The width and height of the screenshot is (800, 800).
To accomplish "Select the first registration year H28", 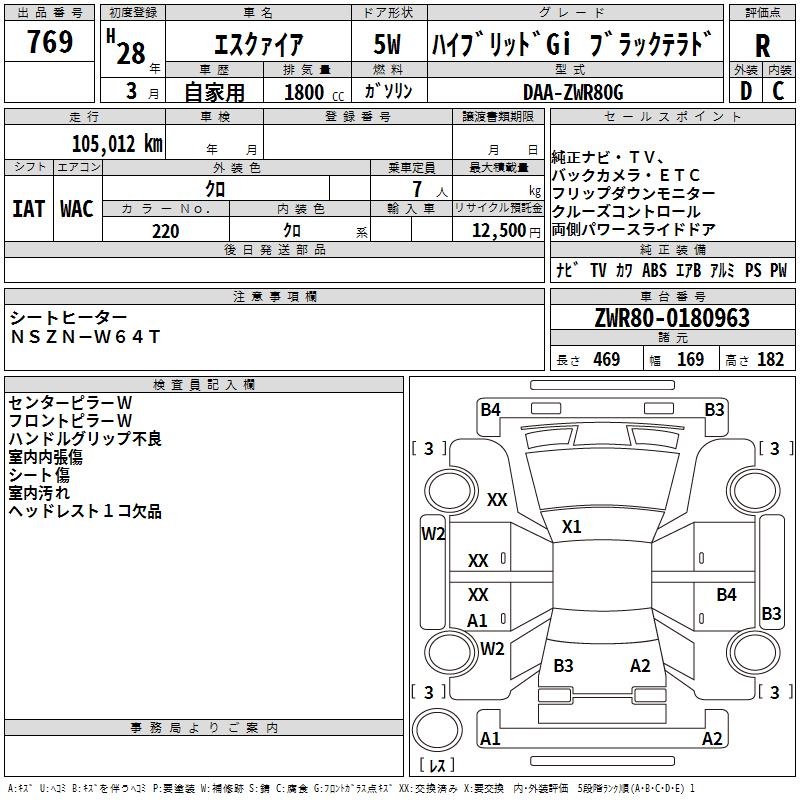I will [127, 47].
